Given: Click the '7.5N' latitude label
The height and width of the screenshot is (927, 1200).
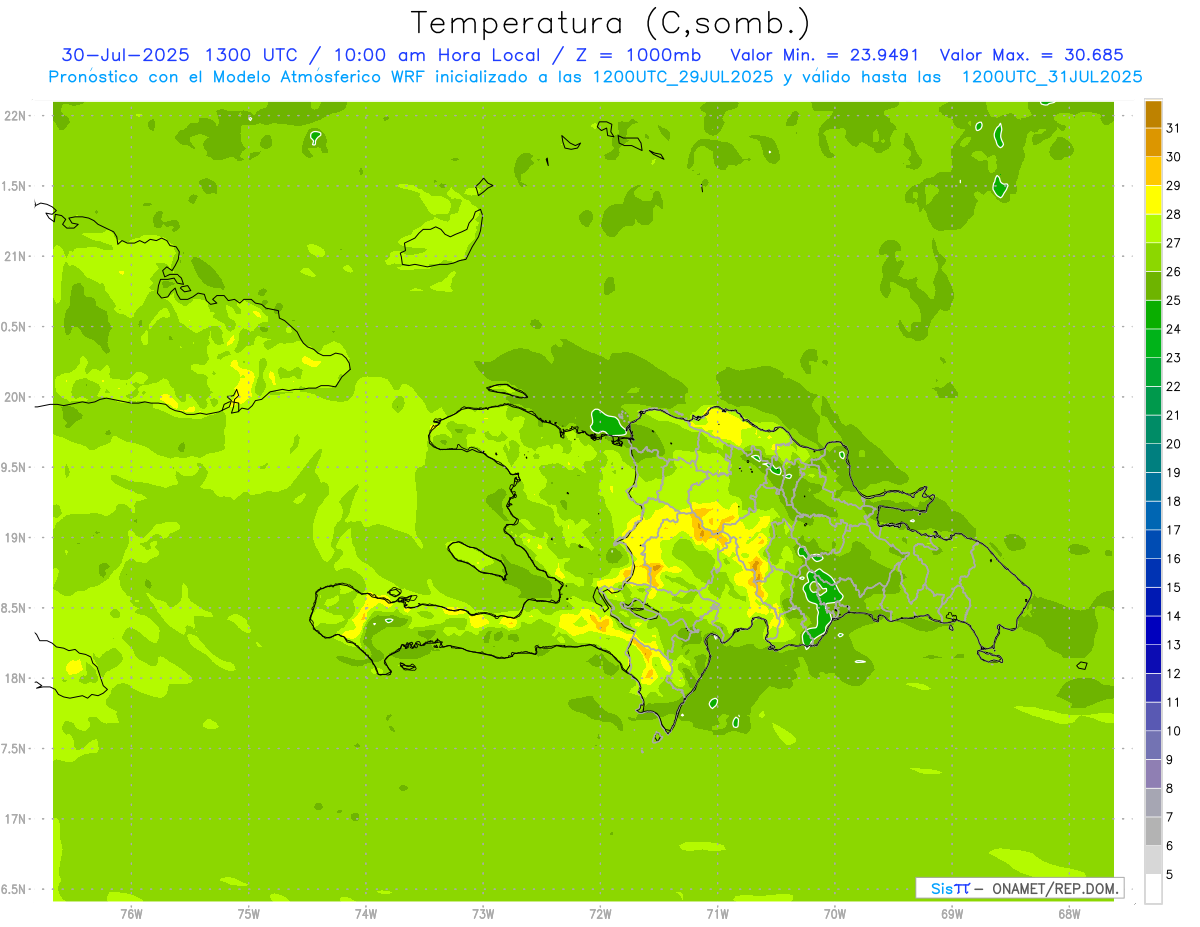Looking at the screenshot, I should coord(15,749).
